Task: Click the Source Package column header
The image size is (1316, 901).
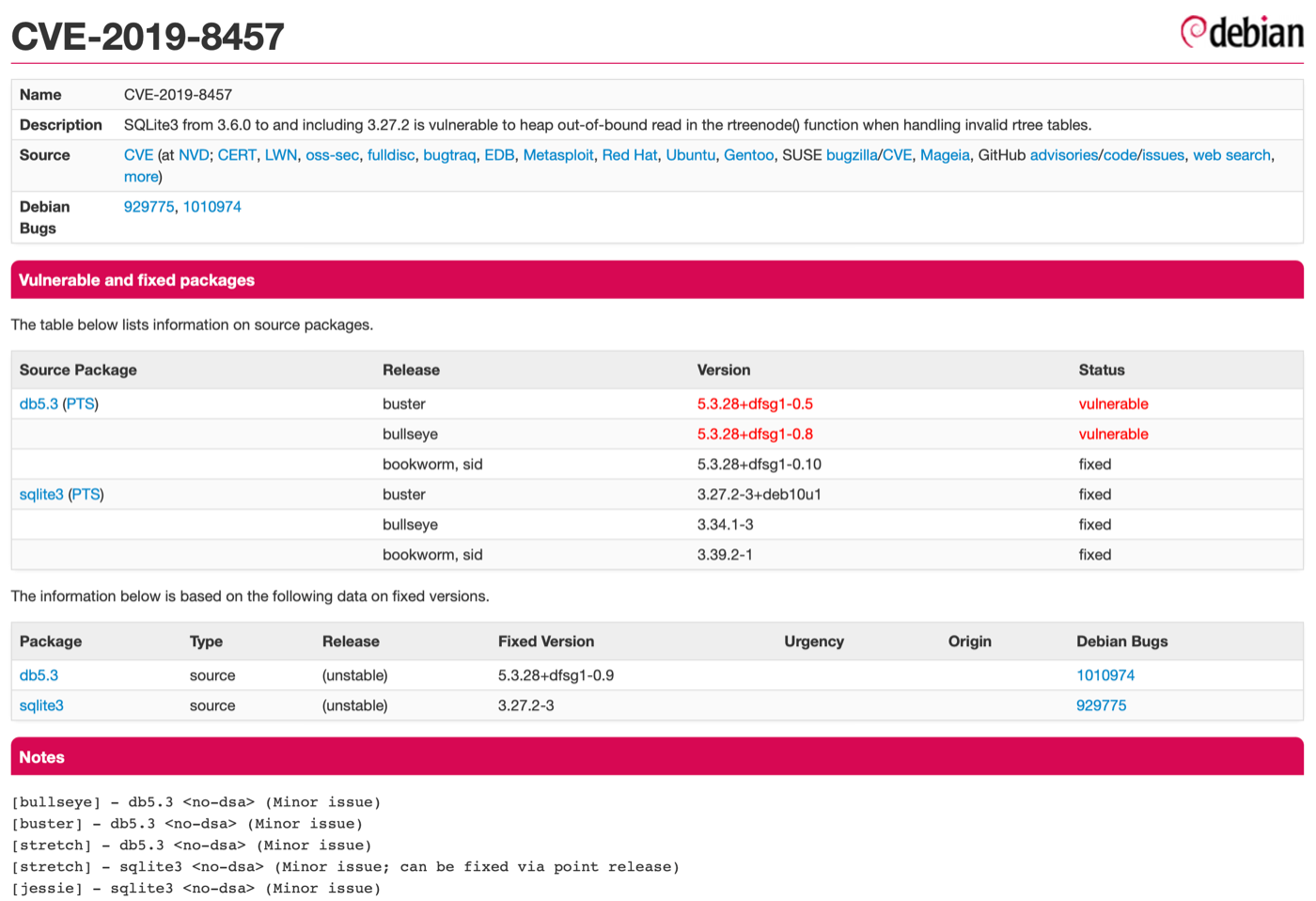Action: (78, 371)
